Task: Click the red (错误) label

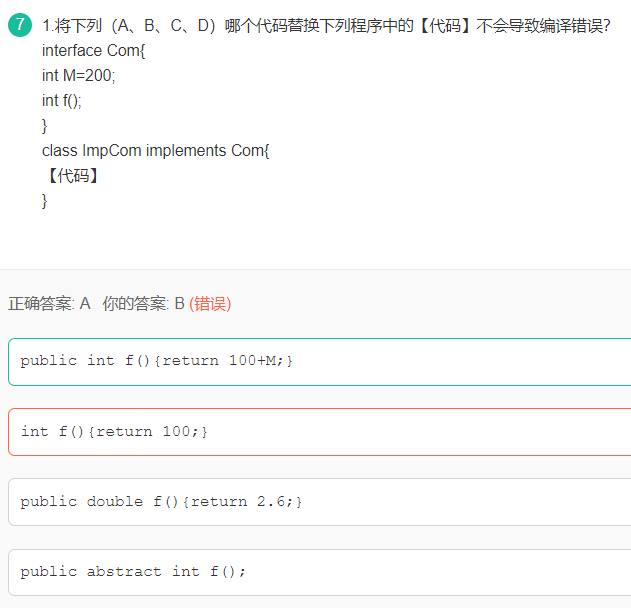Action: [x=210, y=304]
